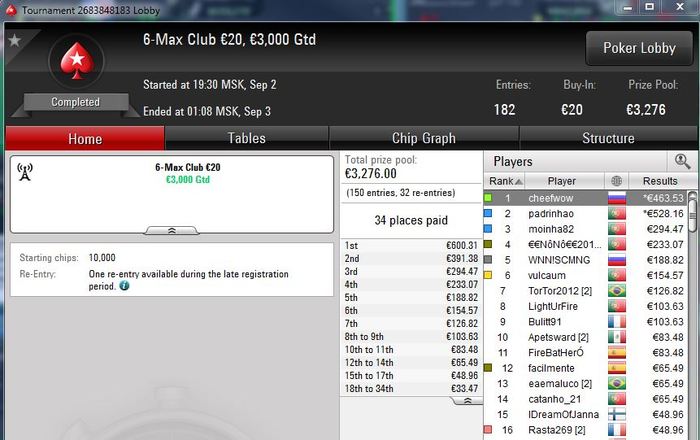The image size is (700, 440).
Task: Click the broadcast antenna icon
Action: tap(25, 172)
